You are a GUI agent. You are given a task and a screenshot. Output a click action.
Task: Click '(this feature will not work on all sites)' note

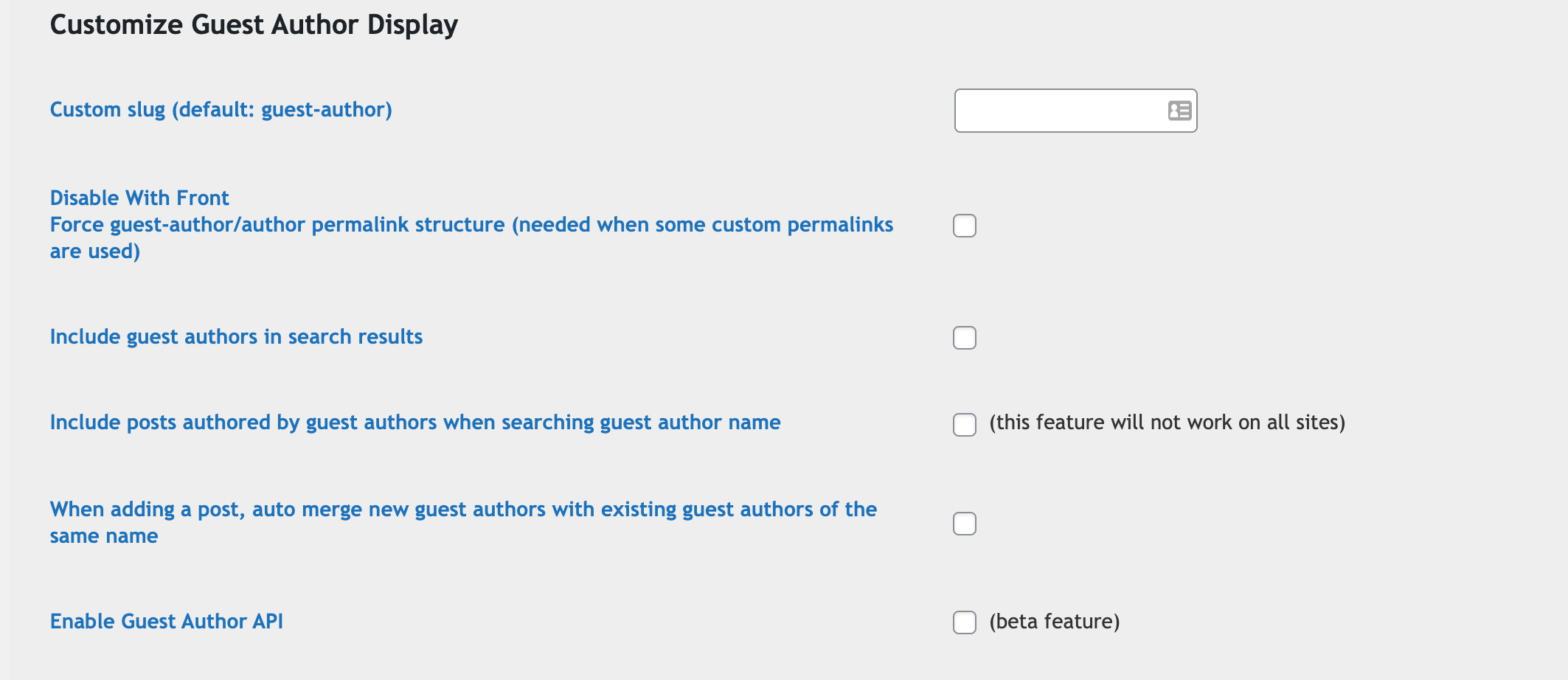(x=1168, y=423)
